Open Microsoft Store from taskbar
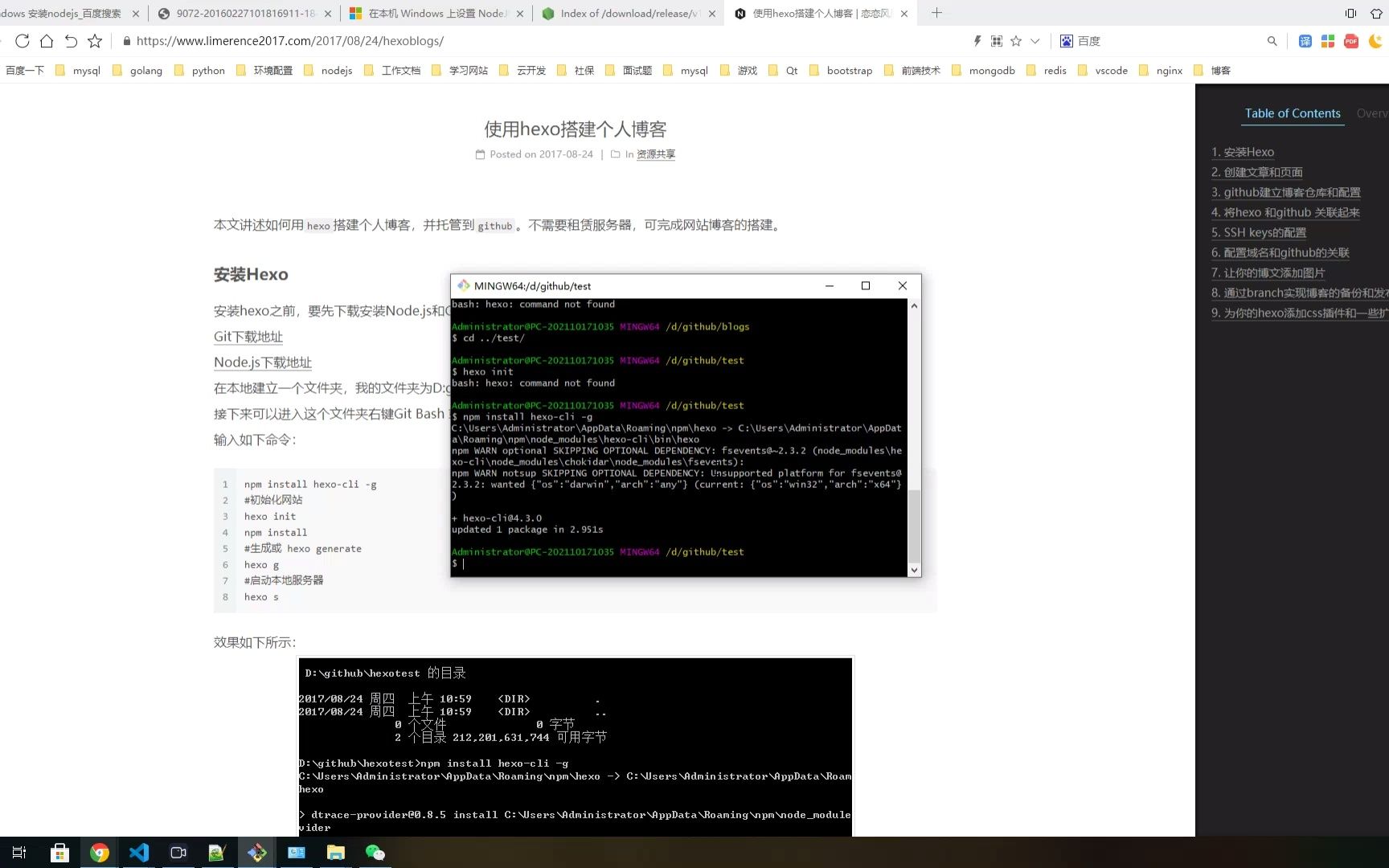 59,853
